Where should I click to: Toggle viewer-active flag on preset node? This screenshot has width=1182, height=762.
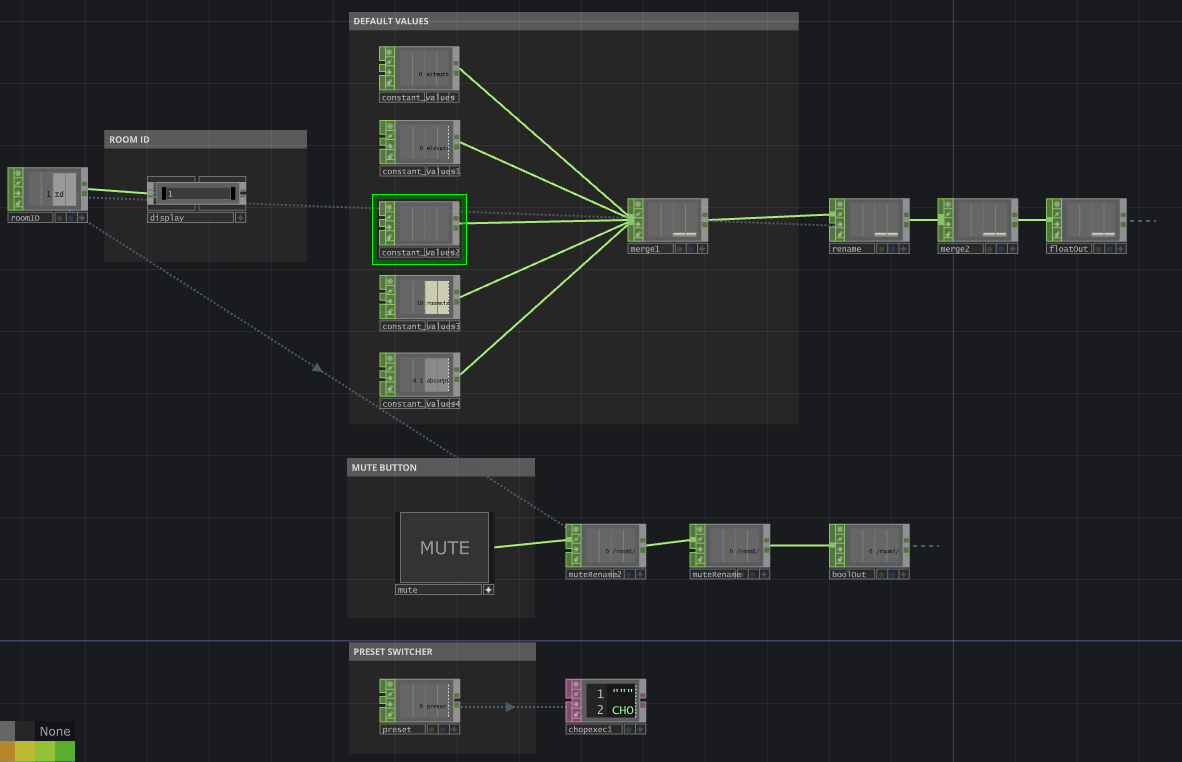(x=390, y=685)
